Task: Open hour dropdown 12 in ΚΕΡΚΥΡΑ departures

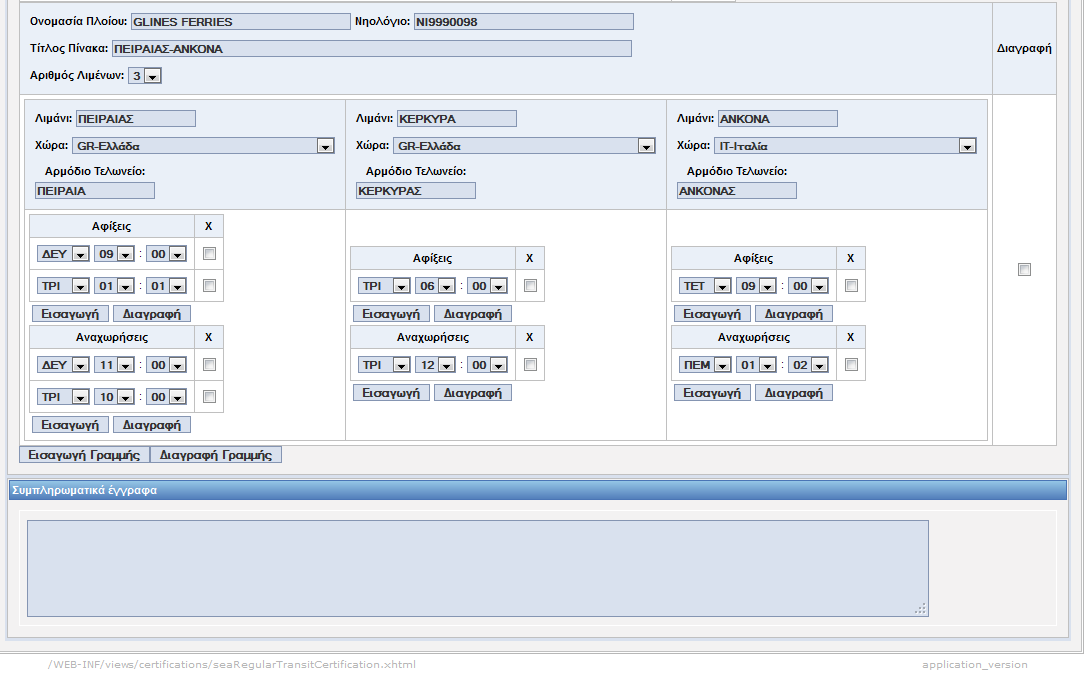Action: click(436, 365)
